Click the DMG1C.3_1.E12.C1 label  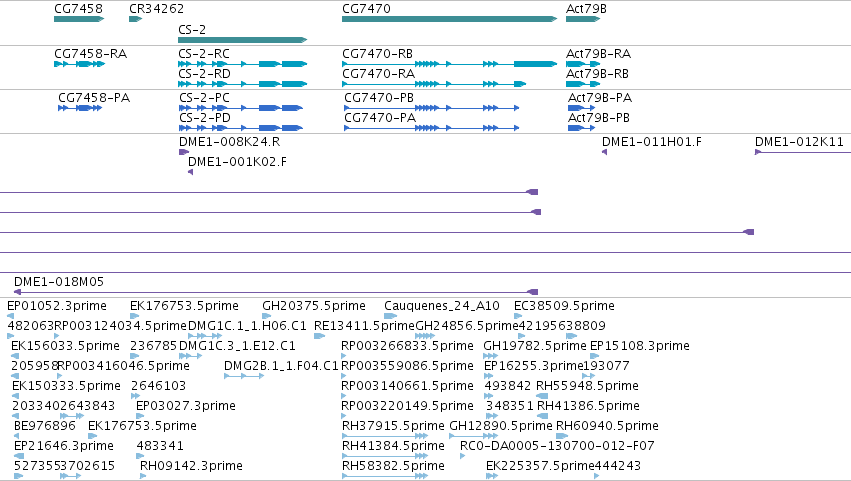click(237, 346)
